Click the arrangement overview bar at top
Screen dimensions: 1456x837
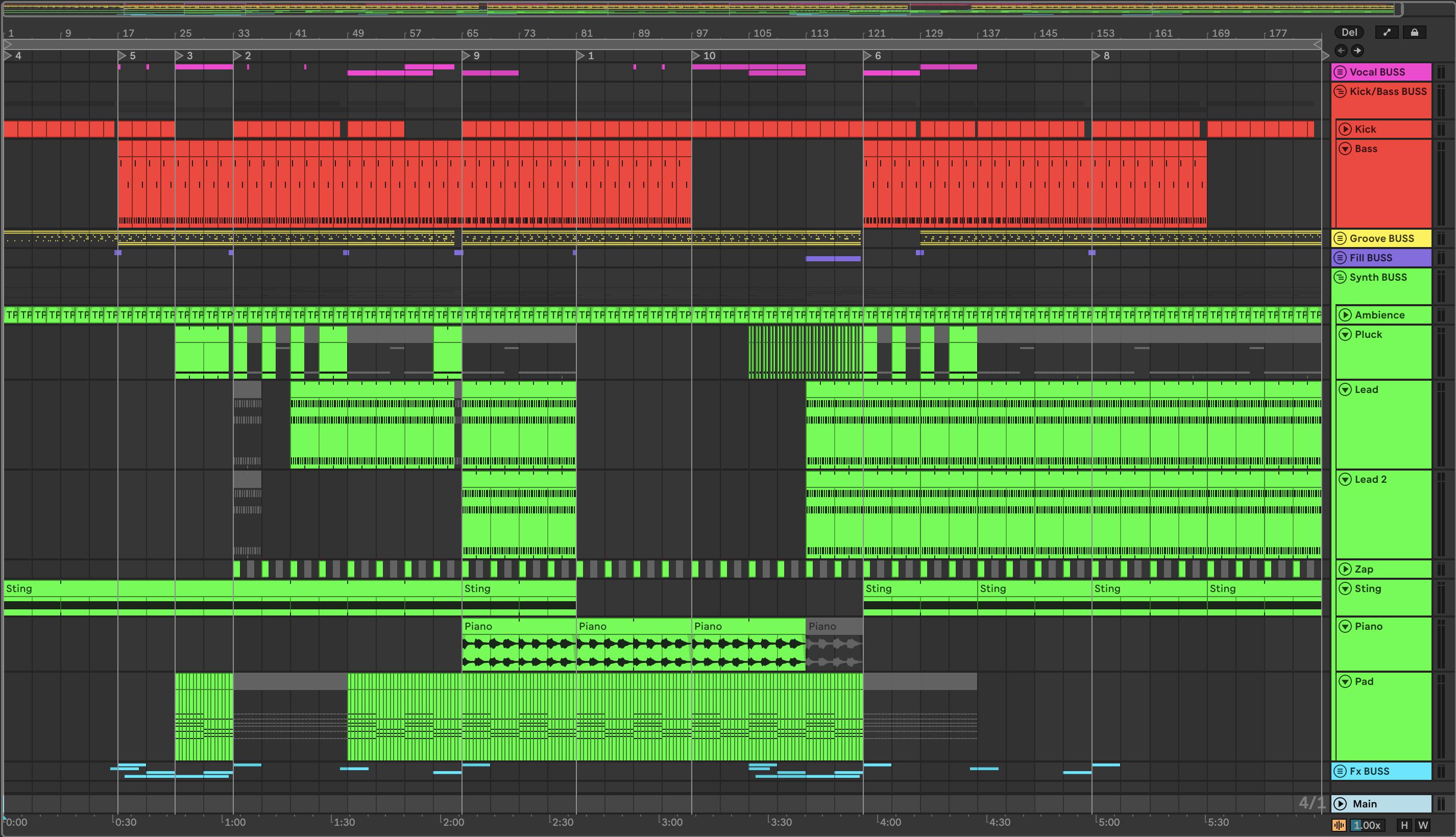[x=701, y=9]
